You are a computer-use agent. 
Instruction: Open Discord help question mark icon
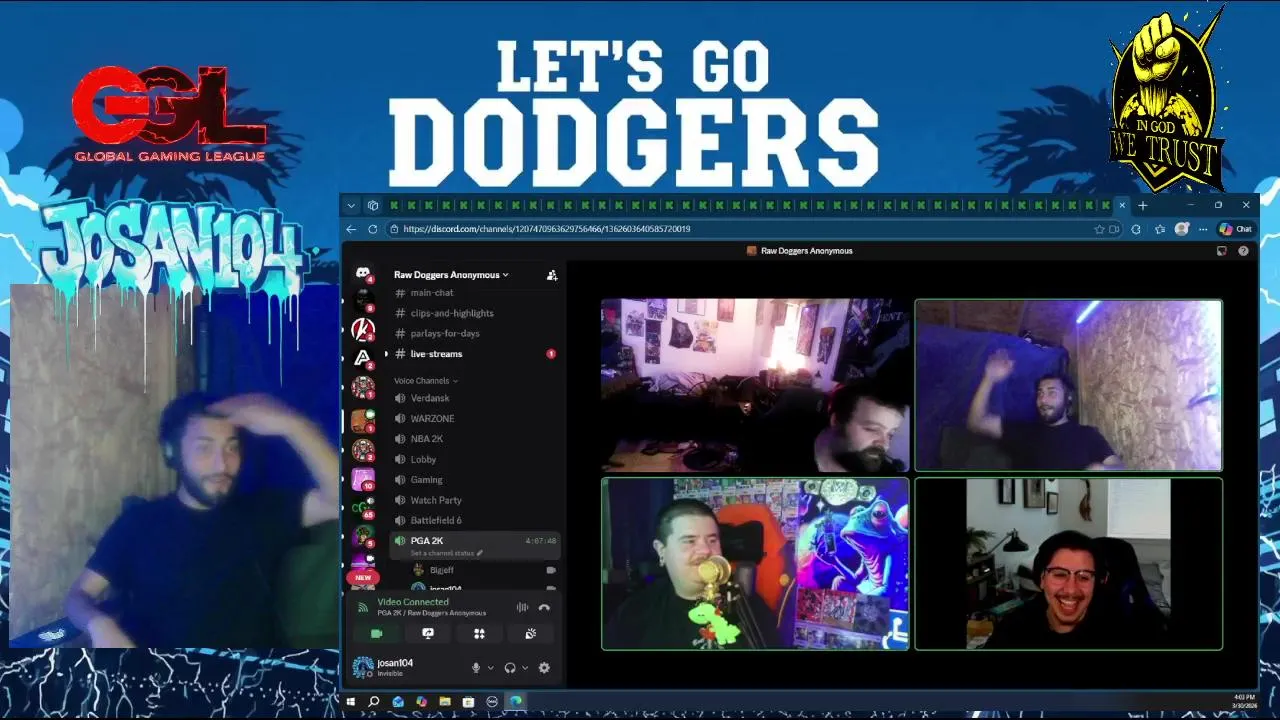(1243, 251)
